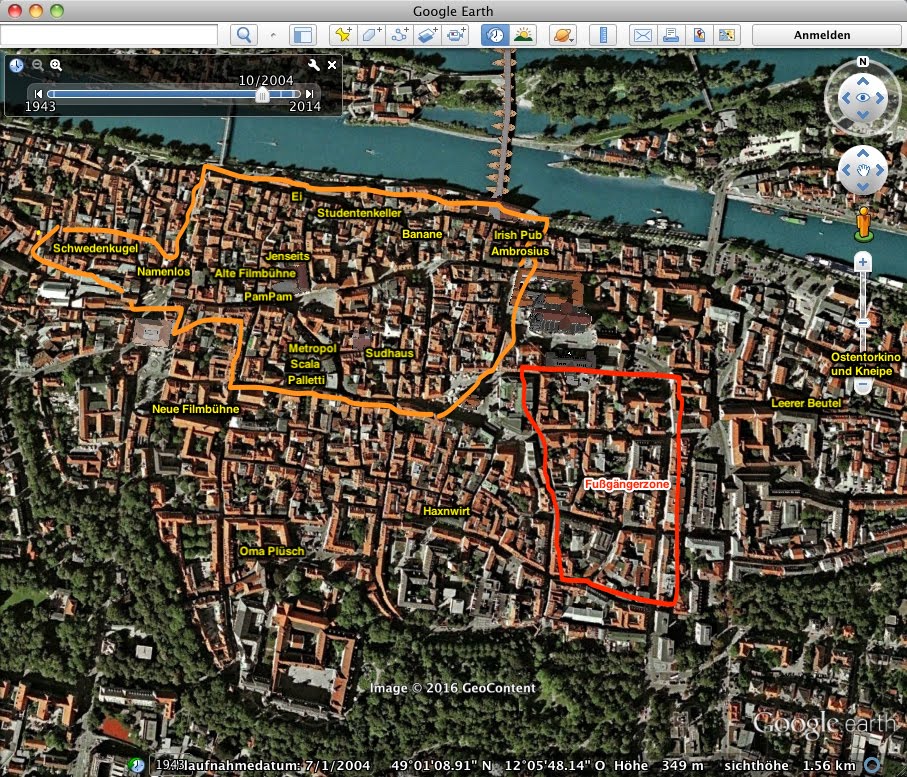Click the Sudhaus placemark label
This screenshot has width=907, height=777.
point(389,353)
